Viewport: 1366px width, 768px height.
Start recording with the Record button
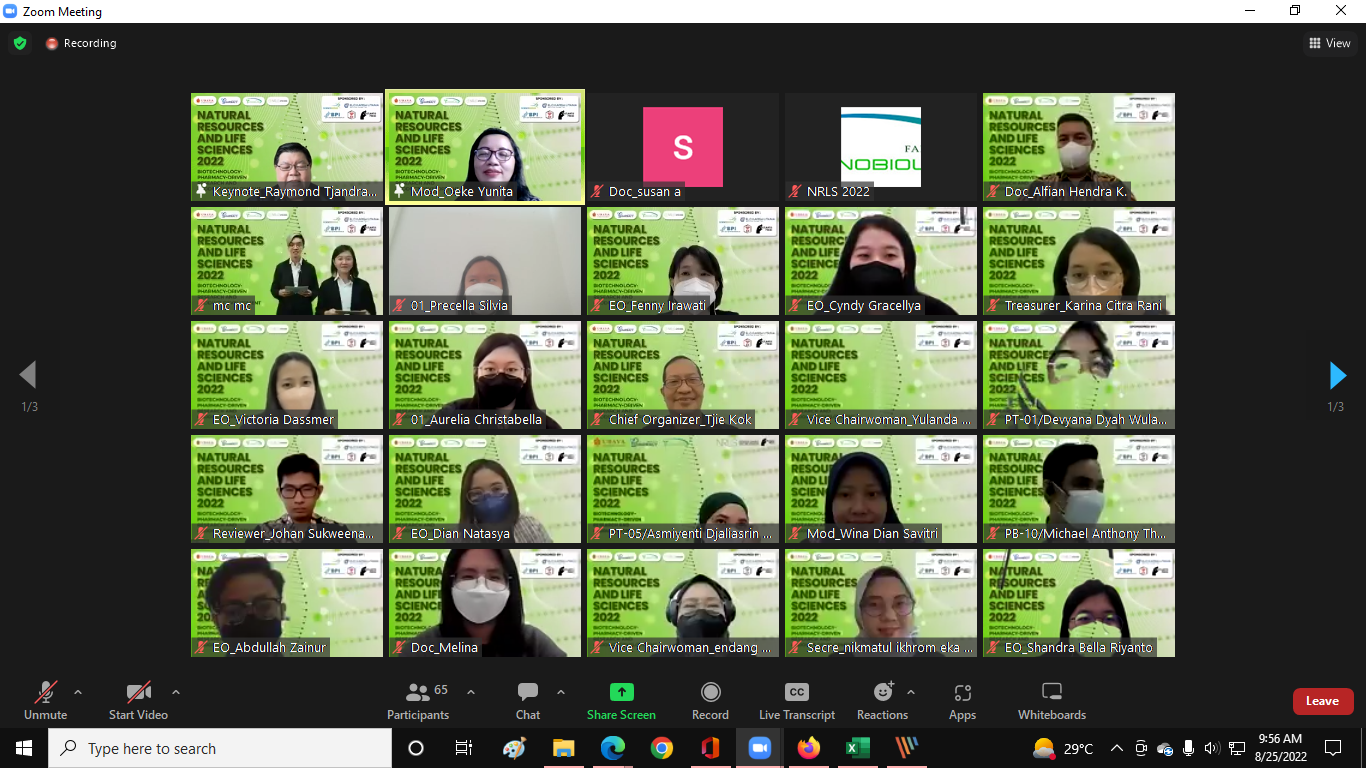[x=710, y=700]
